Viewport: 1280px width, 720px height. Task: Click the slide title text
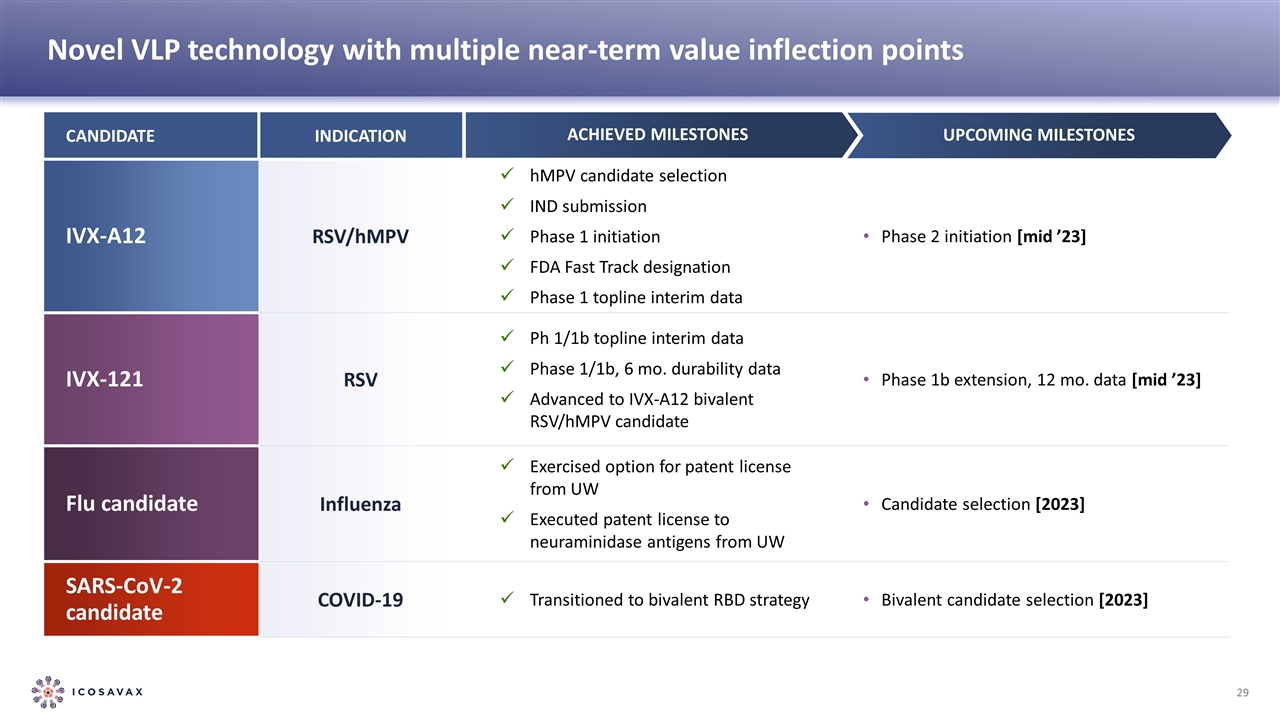coord(505,50)
